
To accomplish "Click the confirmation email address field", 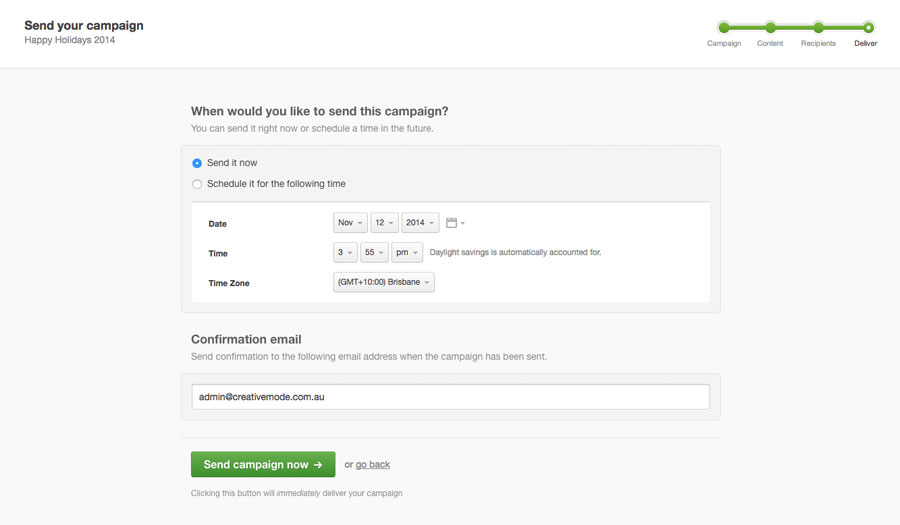I will pyautogui.click(x=451, y=397).
